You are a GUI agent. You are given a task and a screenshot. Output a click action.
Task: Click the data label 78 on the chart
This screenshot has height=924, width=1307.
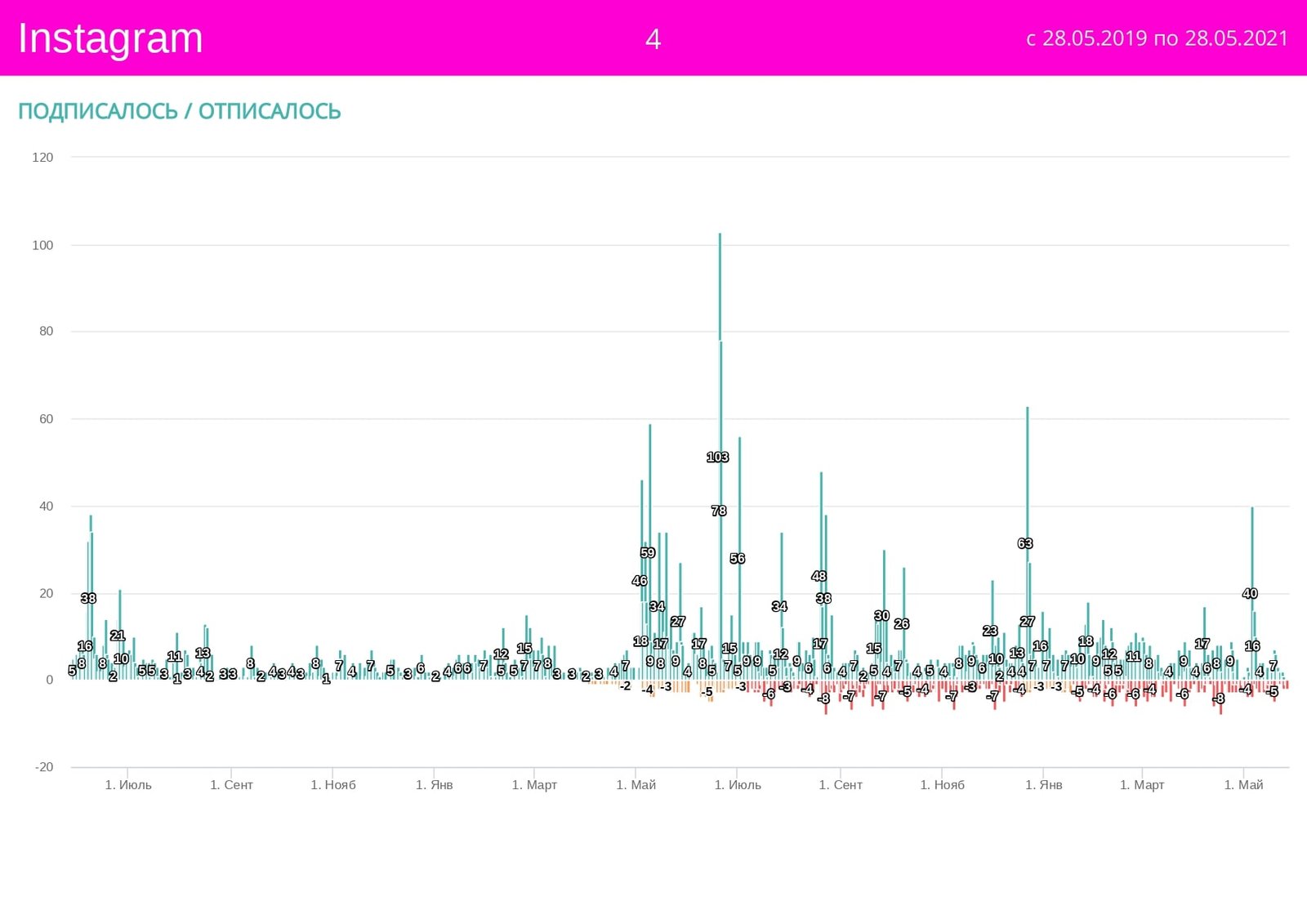[718, 511]
